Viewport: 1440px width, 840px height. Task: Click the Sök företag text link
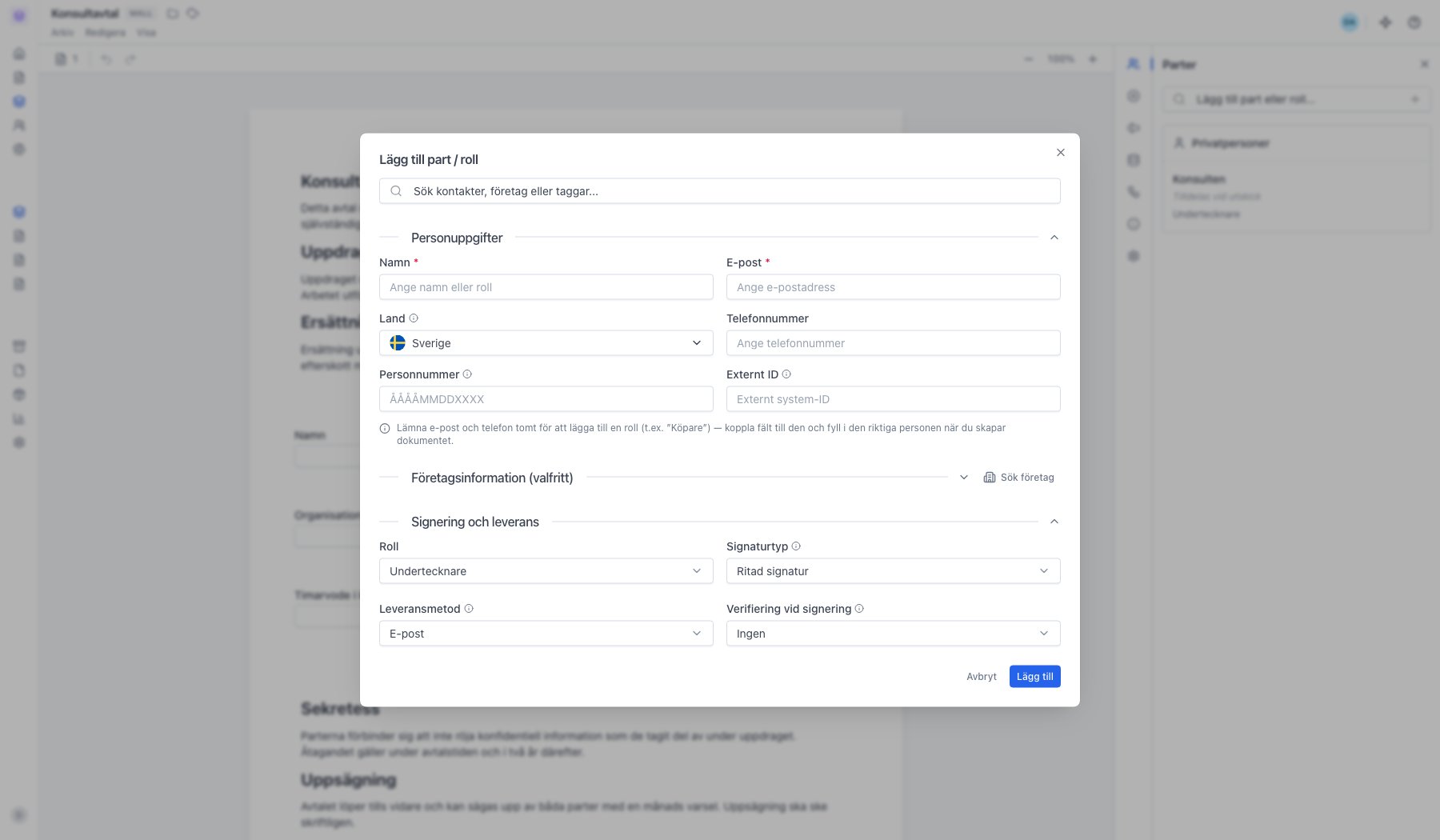click(x=1027, y=478)
